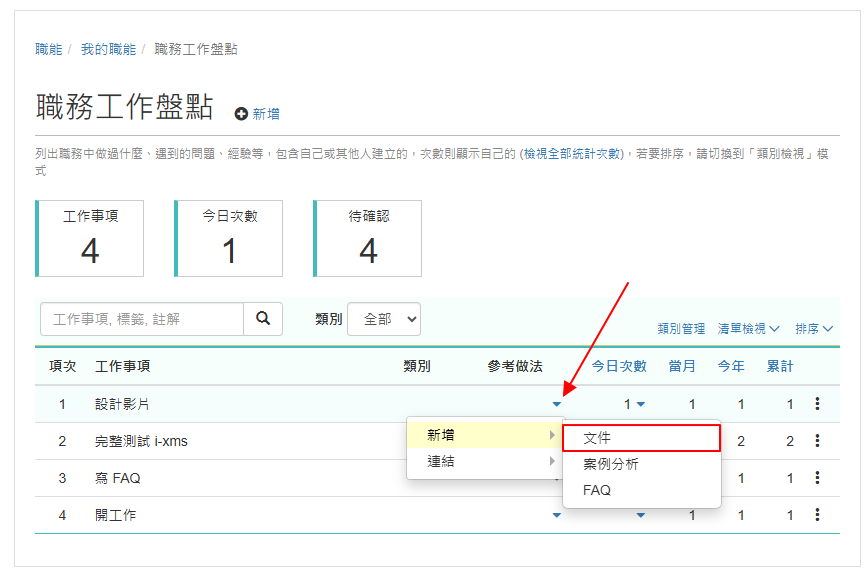The width and height of the screenshot is (868, 575).
Task: Sort by 累計 column header
Action: pyautogui.click(x=780, y=366)
